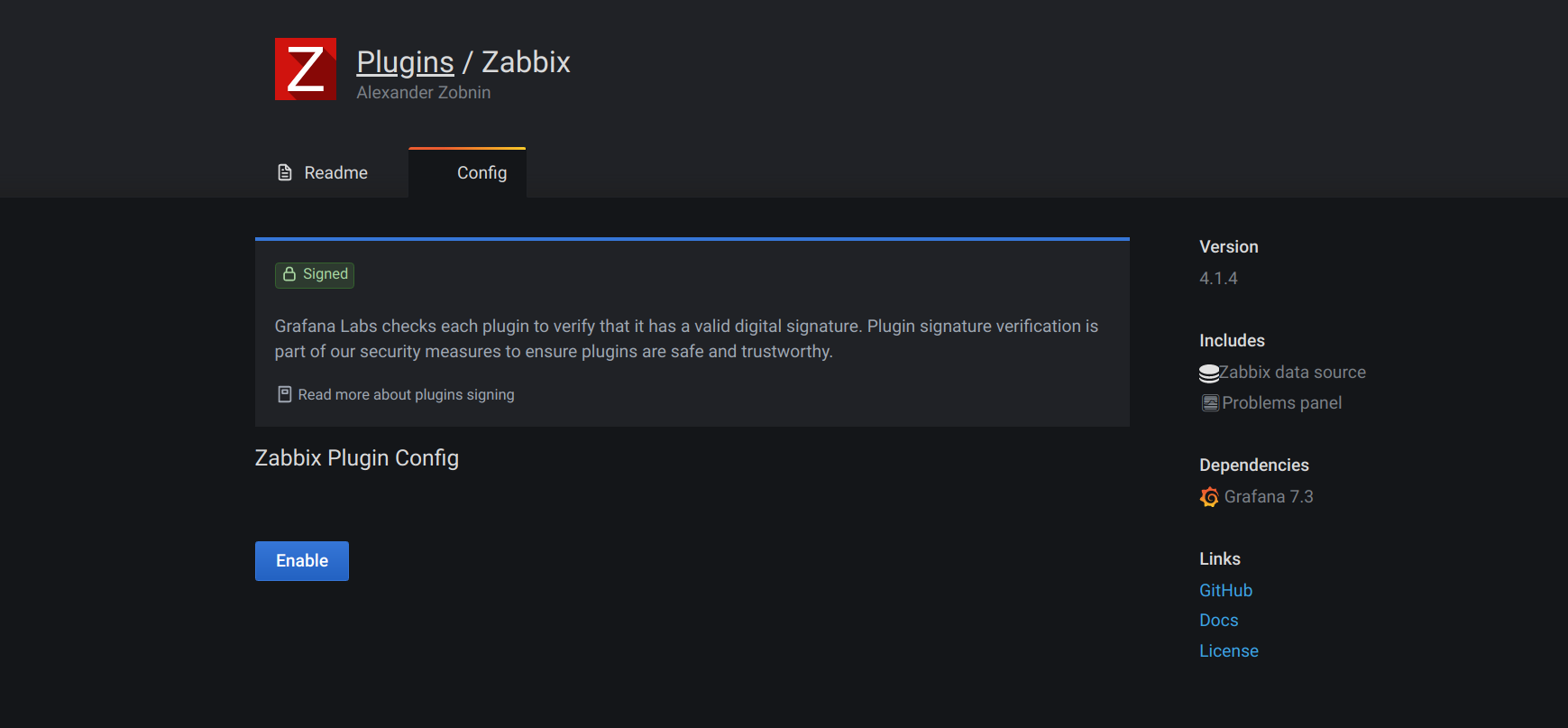Viewport: 1568px width, 728px height.
Task: Click the lock icon on the Signed badge
Action: click(x=289, y=274)
